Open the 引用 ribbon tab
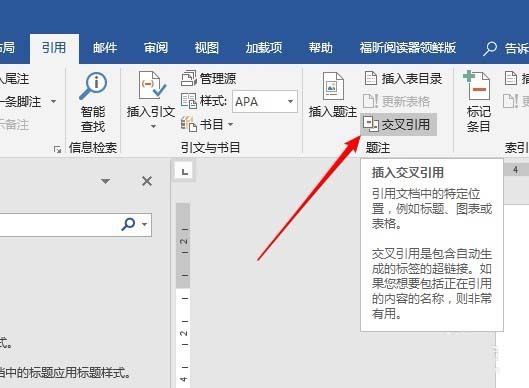Viewport: 529px width, 388px height. coord(54,48)
